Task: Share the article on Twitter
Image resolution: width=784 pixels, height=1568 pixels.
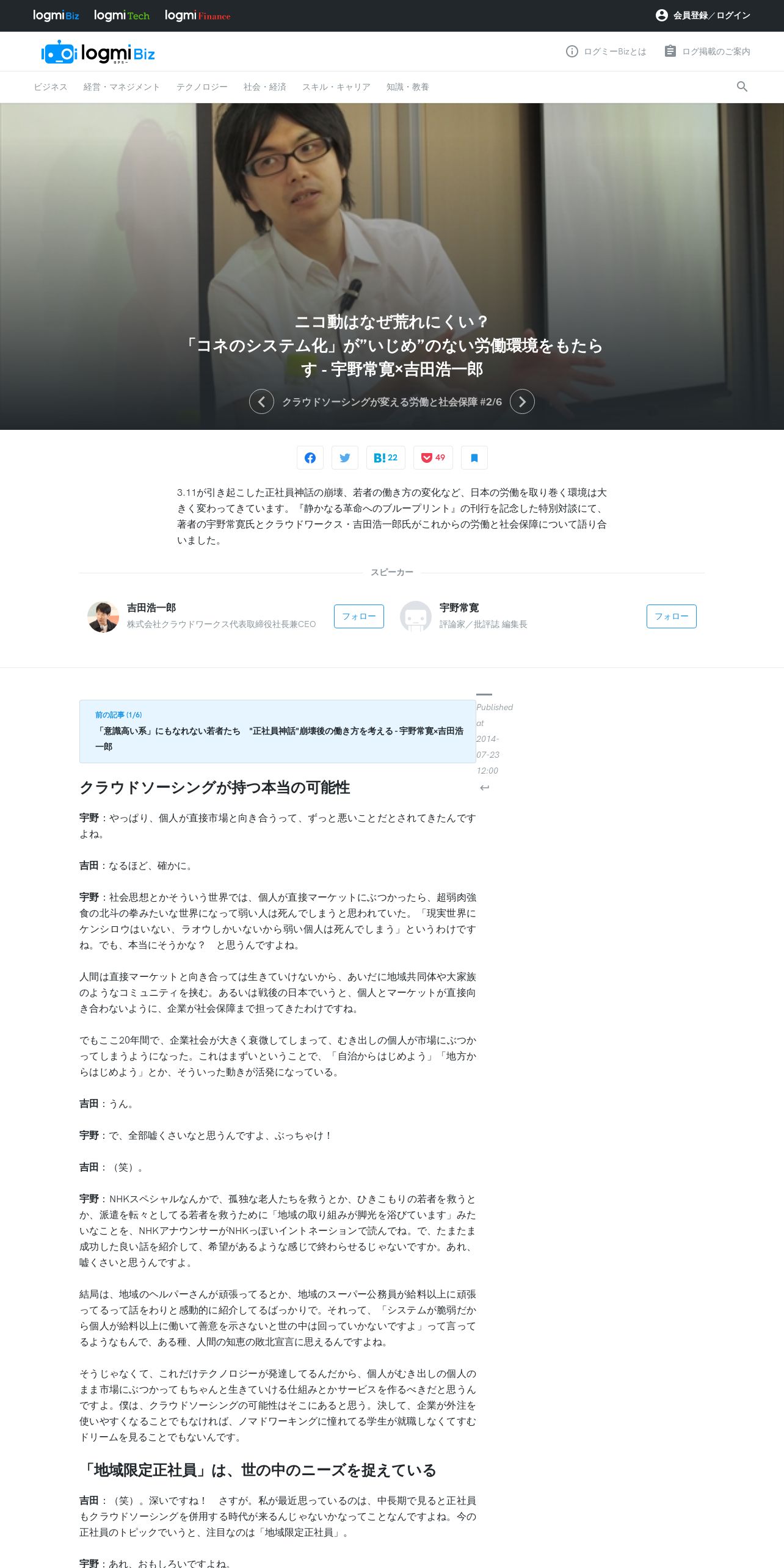Action: [x=345, y=457]
